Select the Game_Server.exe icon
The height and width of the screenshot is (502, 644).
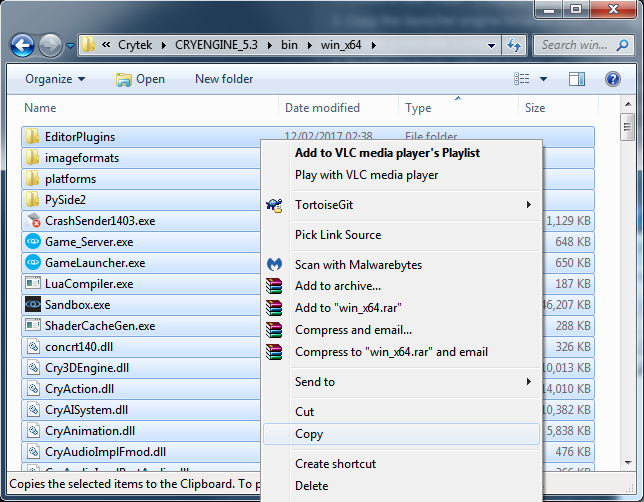coord(33,241)
